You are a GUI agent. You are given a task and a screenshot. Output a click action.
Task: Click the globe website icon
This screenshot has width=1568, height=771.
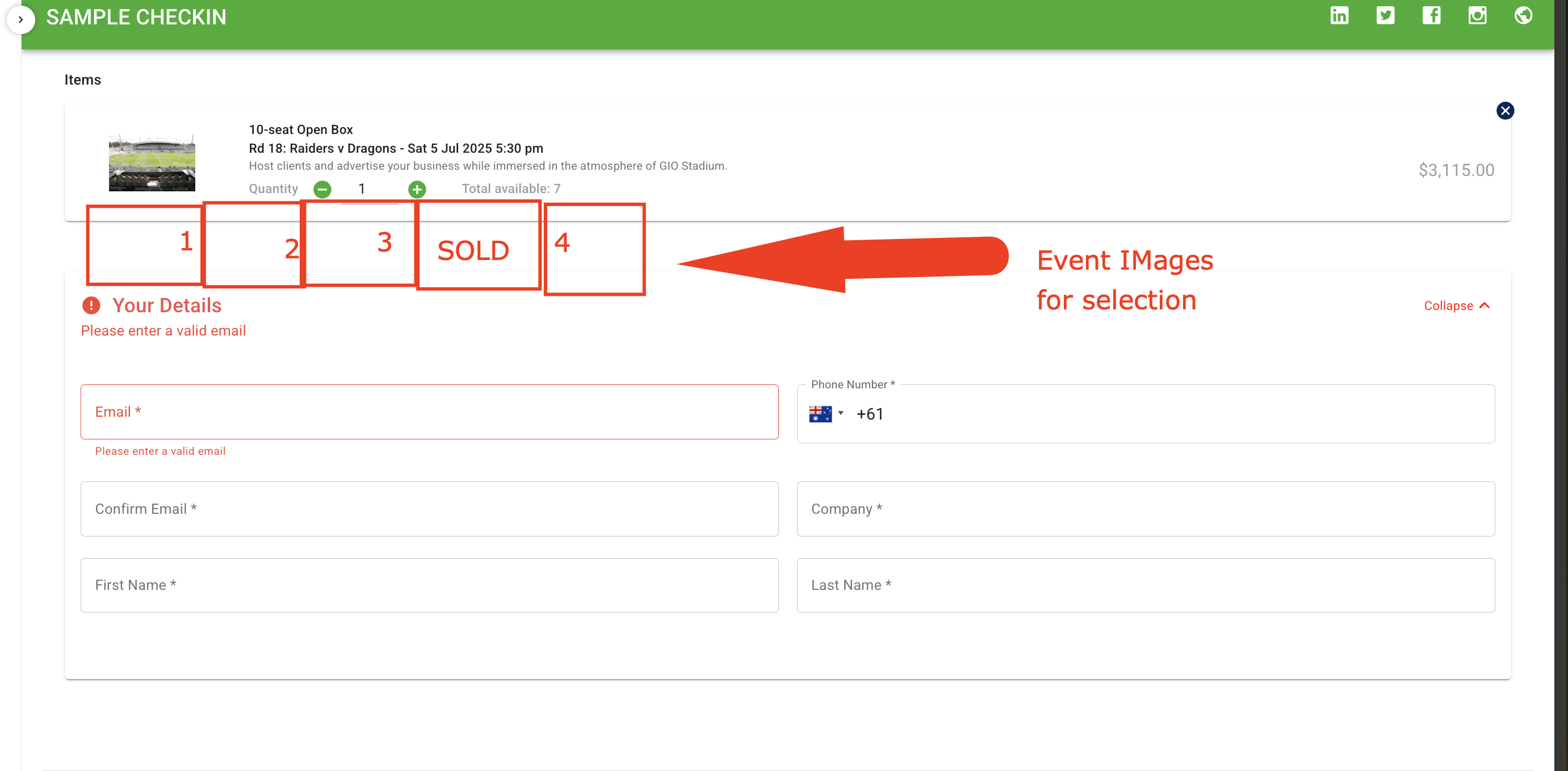[1523, 15]
